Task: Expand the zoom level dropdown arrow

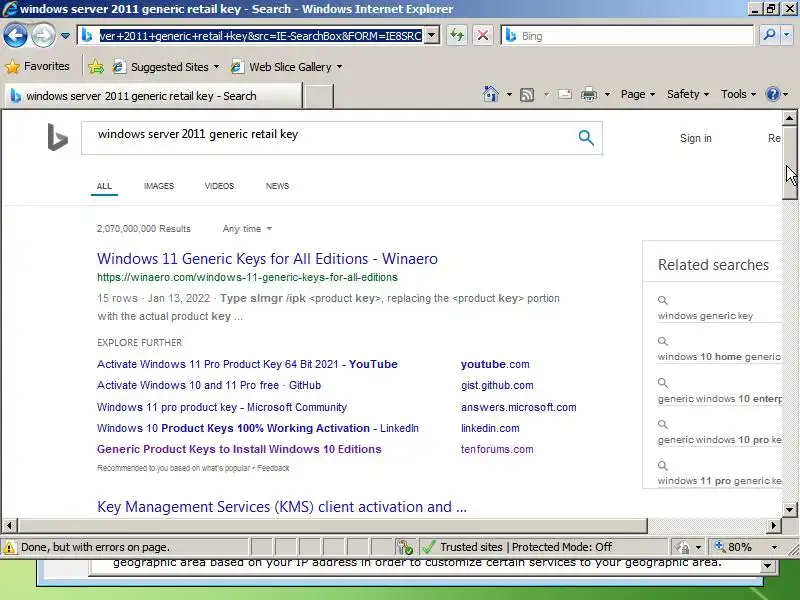Action: 774,547
